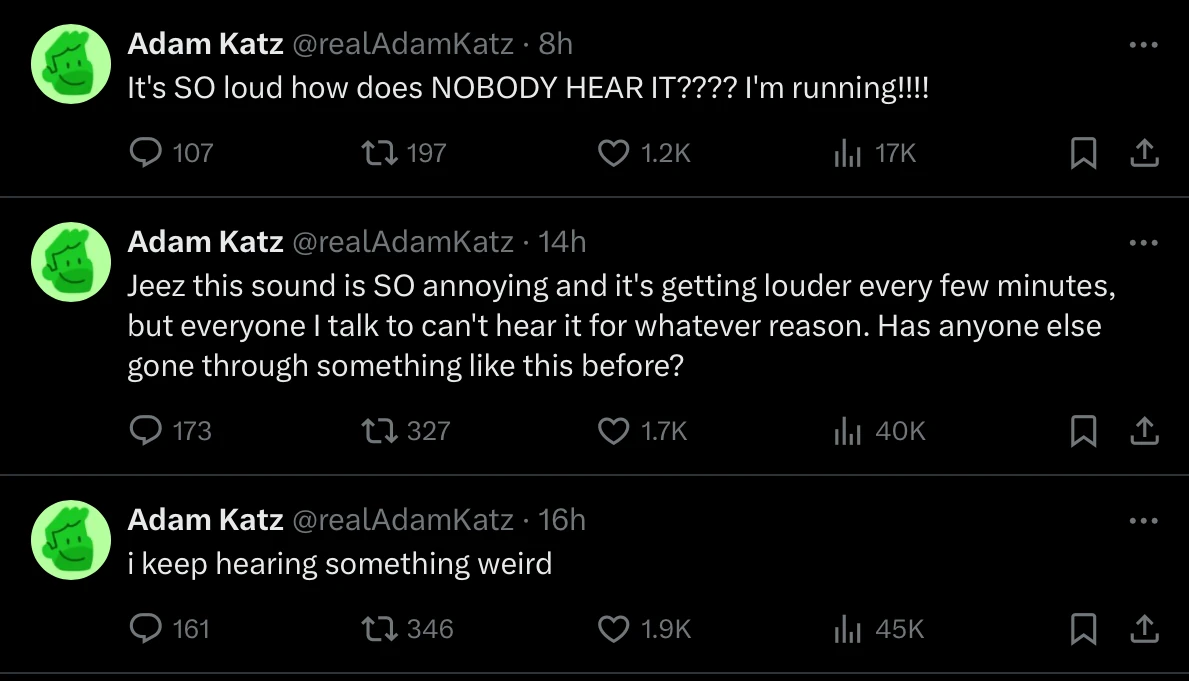This screenshot has width=1189, height=681.
Task: Retweet the tweet with 327 retweets
Action: 380,431
